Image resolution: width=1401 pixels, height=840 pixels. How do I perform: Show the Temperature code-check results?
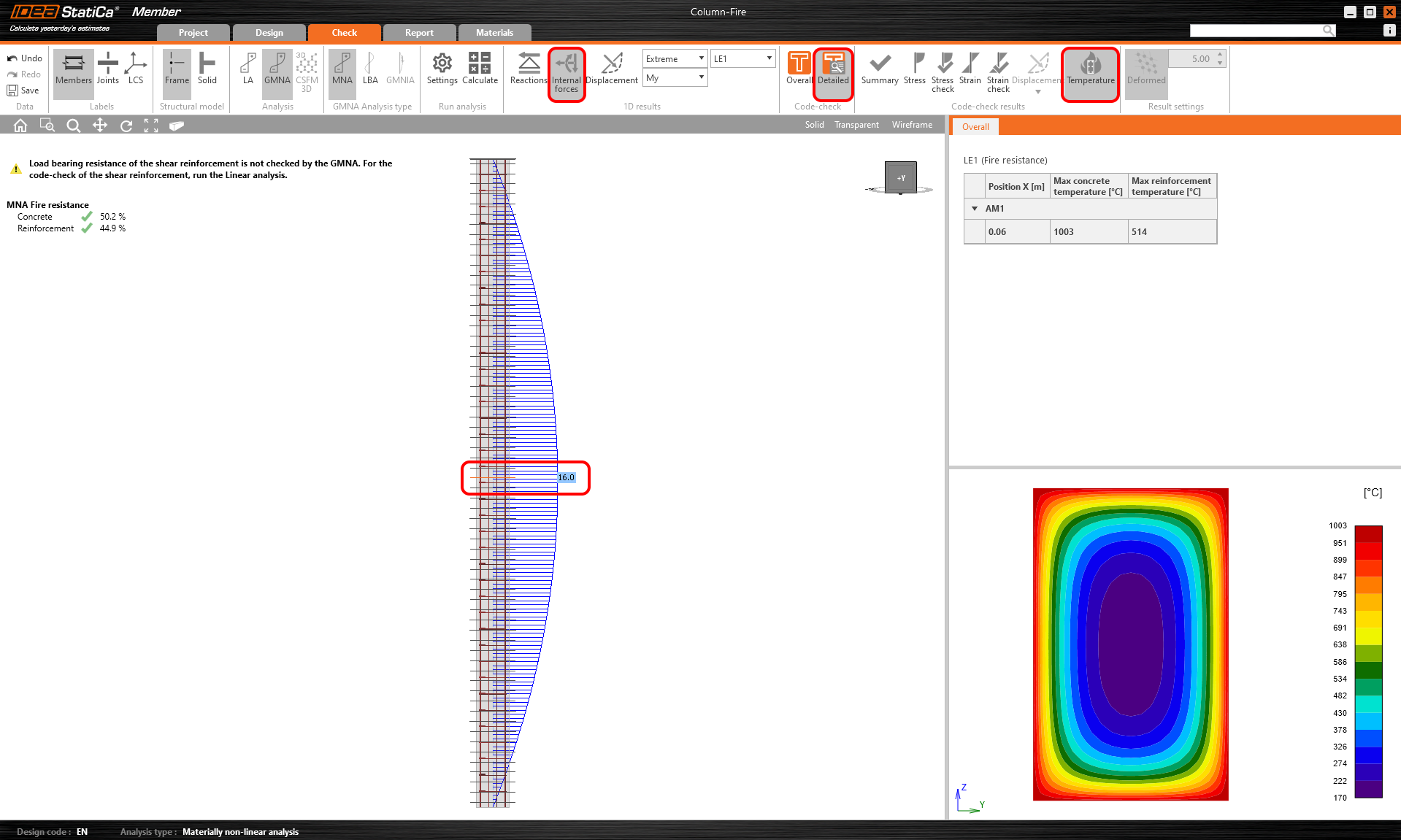coord(1089,73)
